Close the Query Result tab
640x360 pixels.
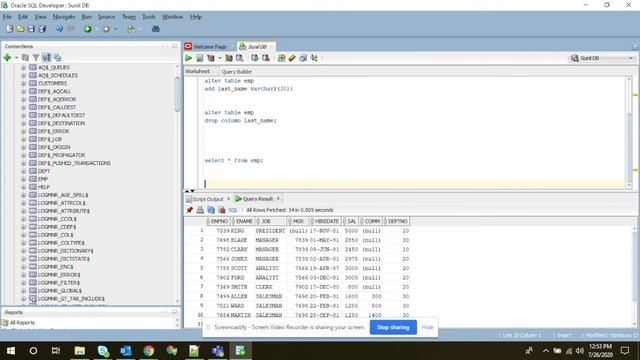pyautogui.click(x=278, y=199)
